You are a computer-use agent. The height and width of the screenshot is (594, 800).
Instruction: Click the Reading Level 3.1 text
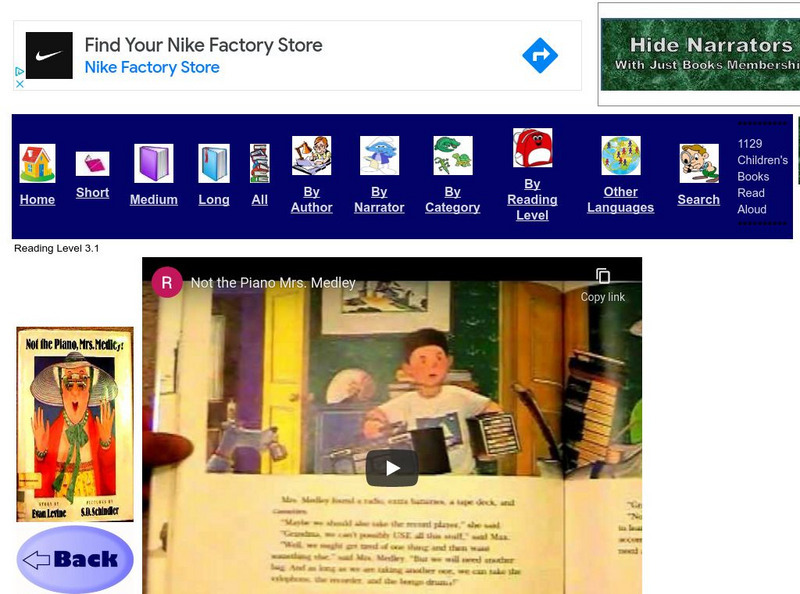(x=57, y=249)
